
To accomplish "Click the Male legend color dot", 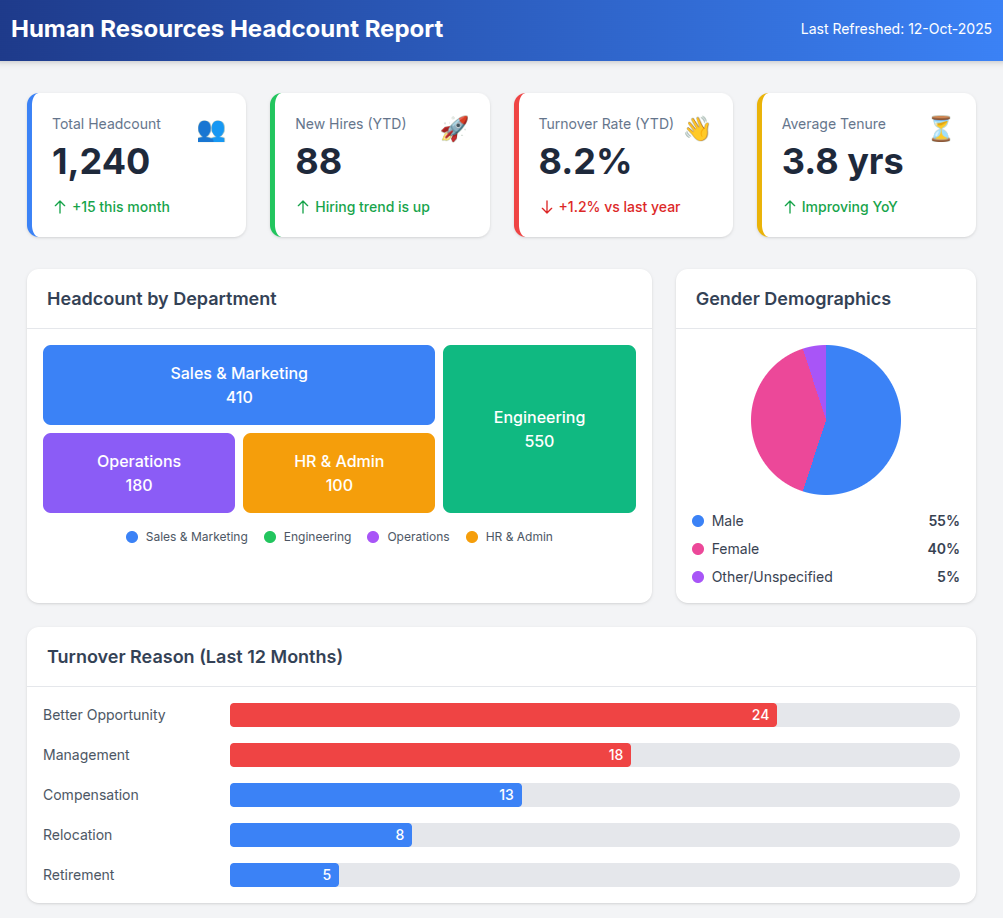I will point(698,521).
